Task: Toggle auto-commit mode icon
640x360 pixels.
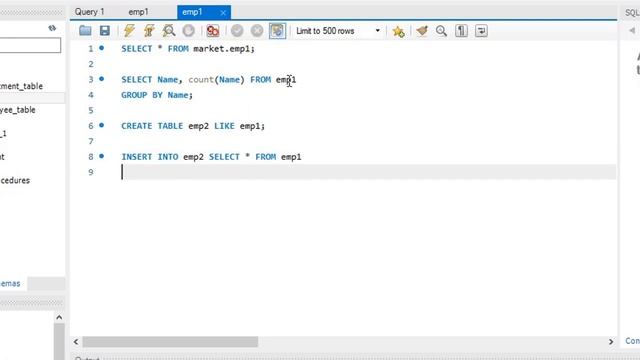Action: click(x=278, y=31)
